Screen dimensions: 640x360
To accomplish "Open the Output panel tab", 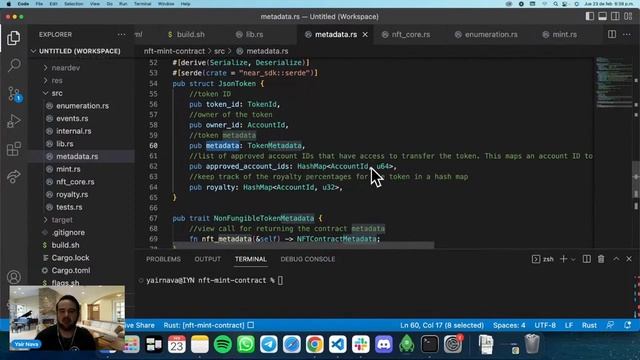I will 207,259.
